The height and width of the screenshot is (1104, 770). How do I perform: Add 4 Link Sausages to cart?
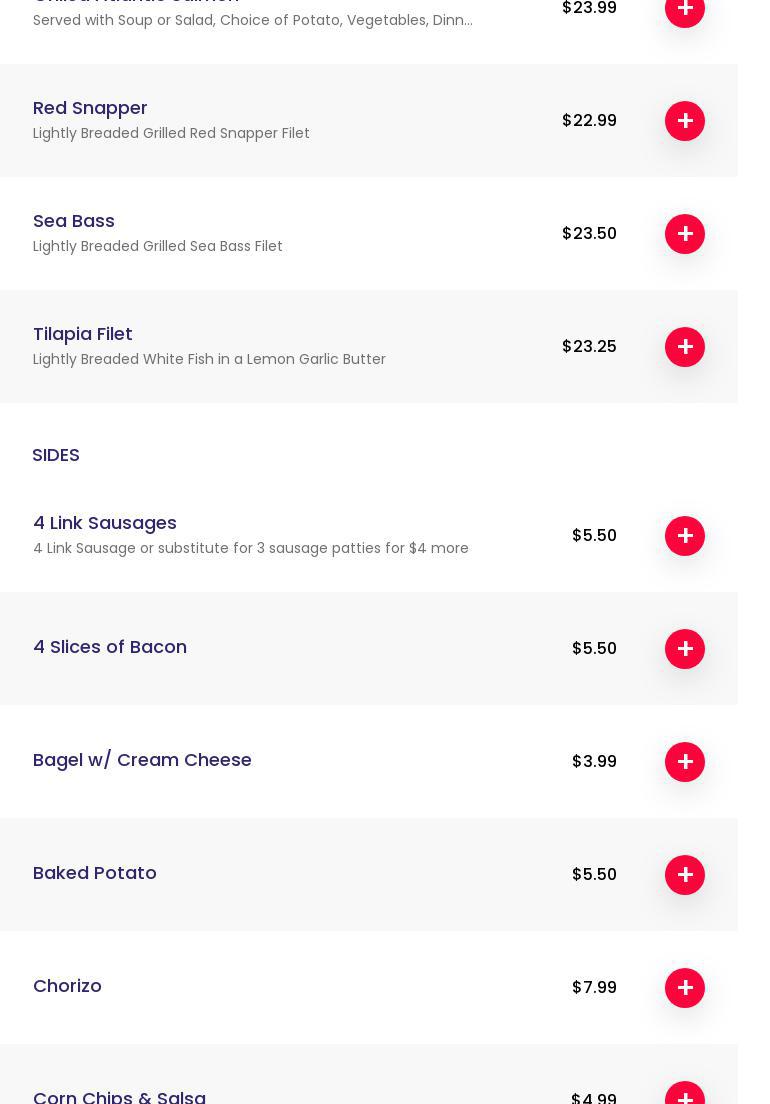(x=685, y=536)
